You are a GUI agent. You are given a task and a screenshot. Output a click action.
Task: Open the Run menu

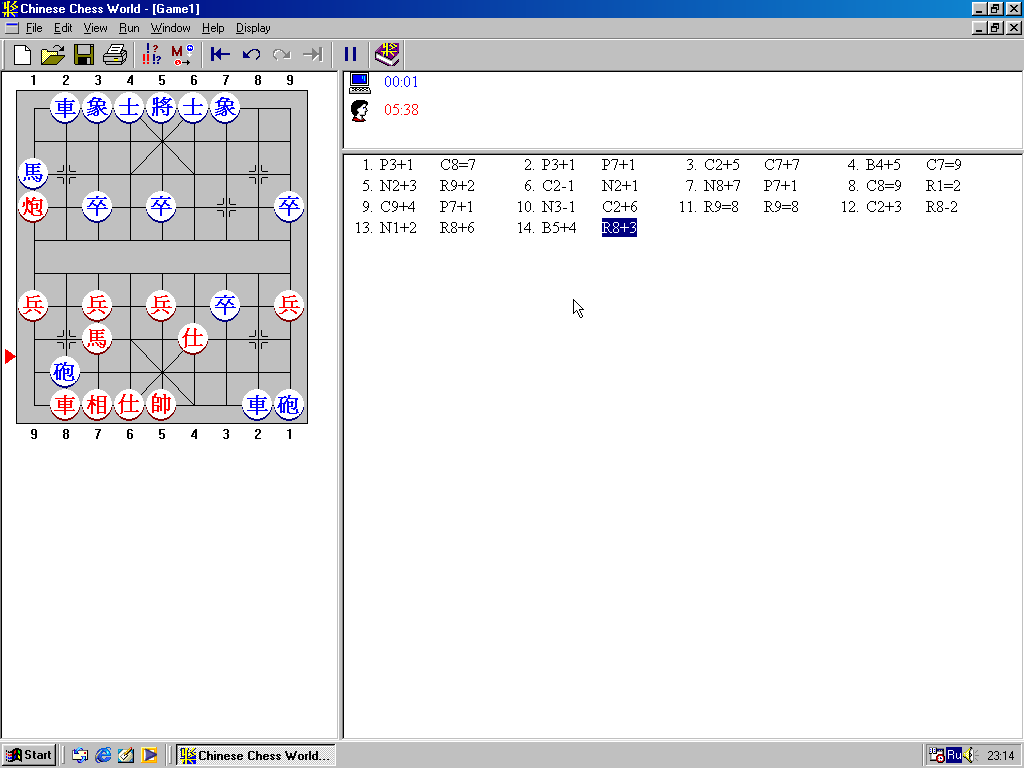click(129, 28)
